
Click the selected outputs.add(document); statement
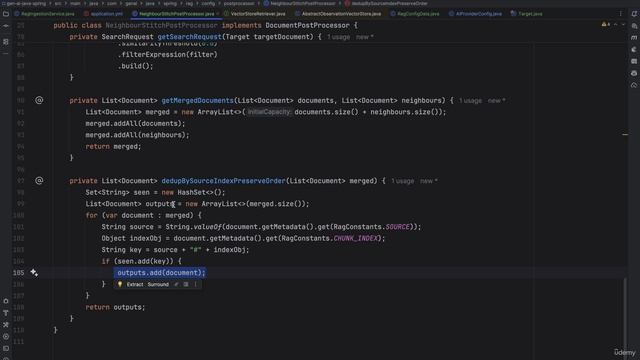[x=161, y=273]
